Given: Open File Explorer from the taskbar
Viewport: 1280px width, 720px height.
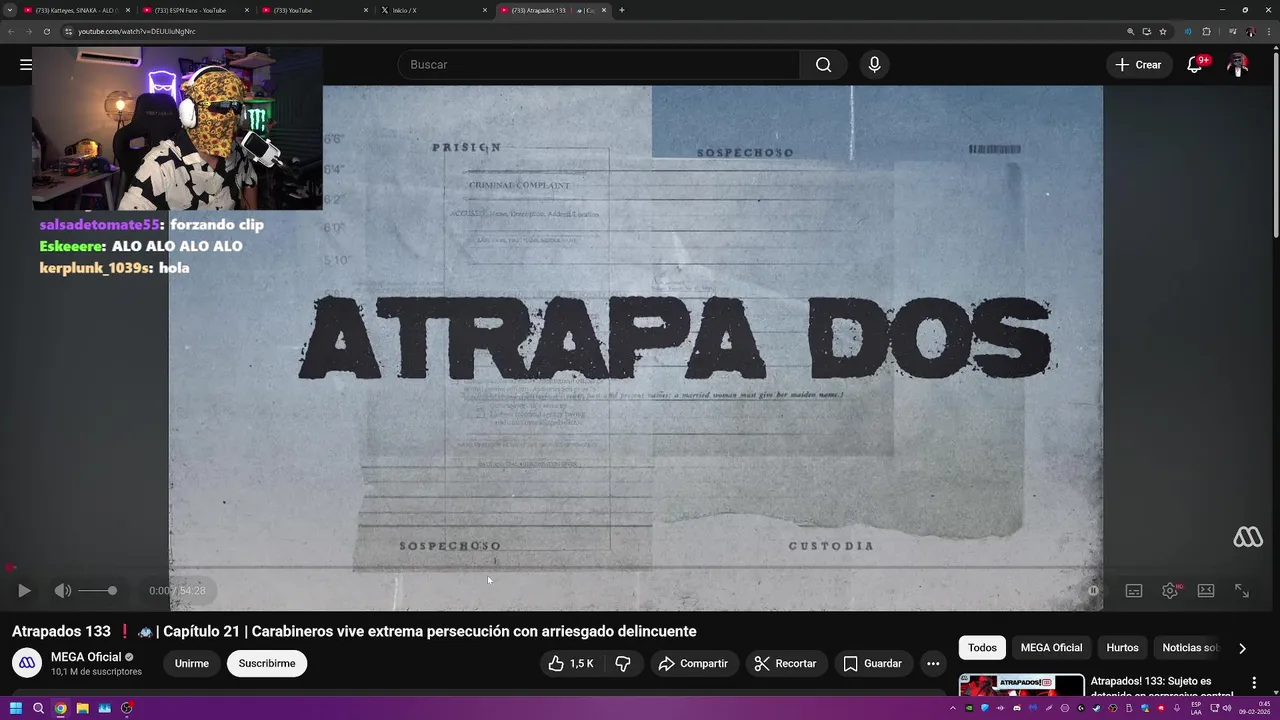Looking at the screenshot, I should [x=82, y=708].
